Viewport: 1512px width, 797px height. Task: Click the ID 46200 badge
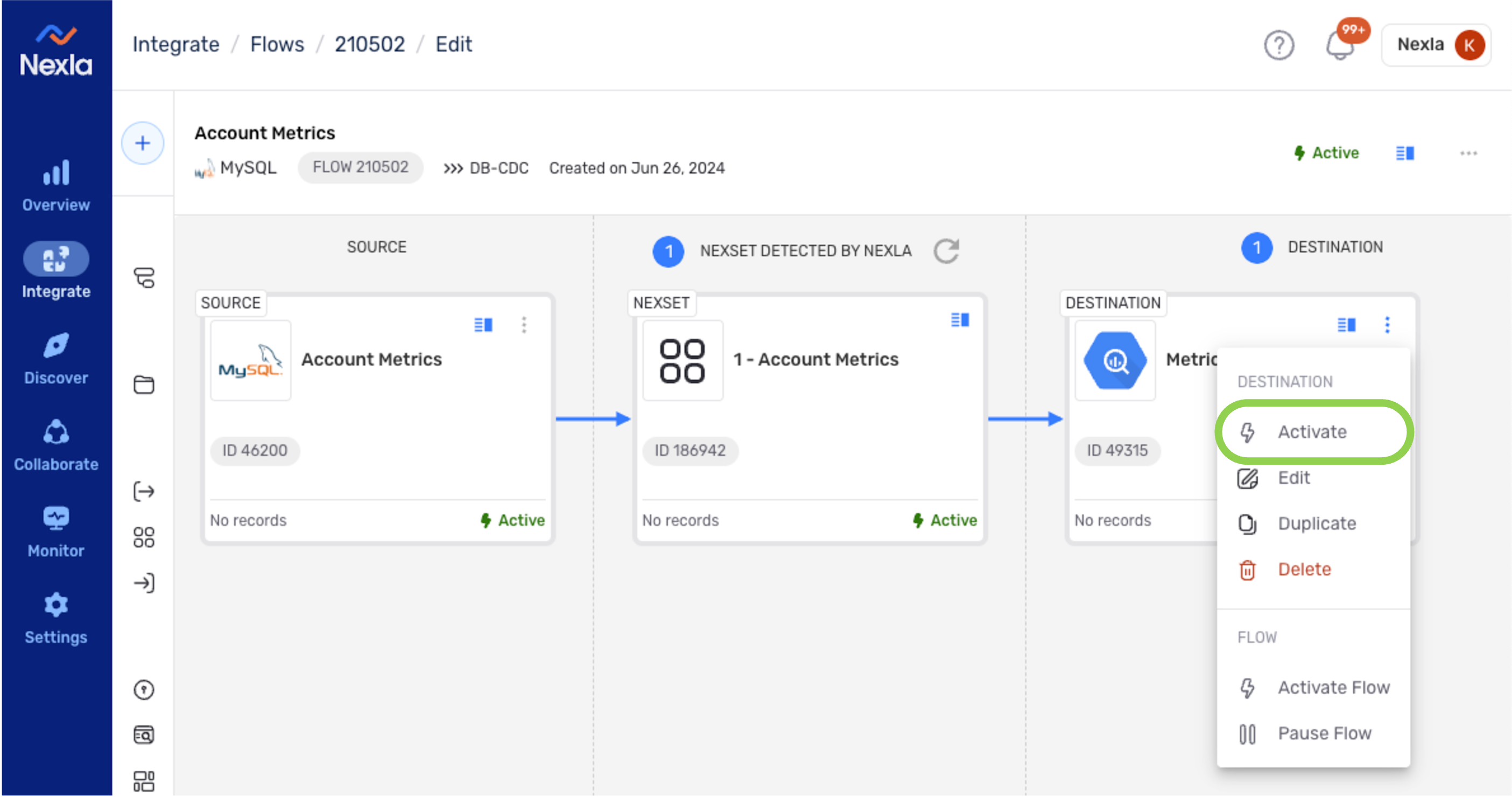pos(255,451)
